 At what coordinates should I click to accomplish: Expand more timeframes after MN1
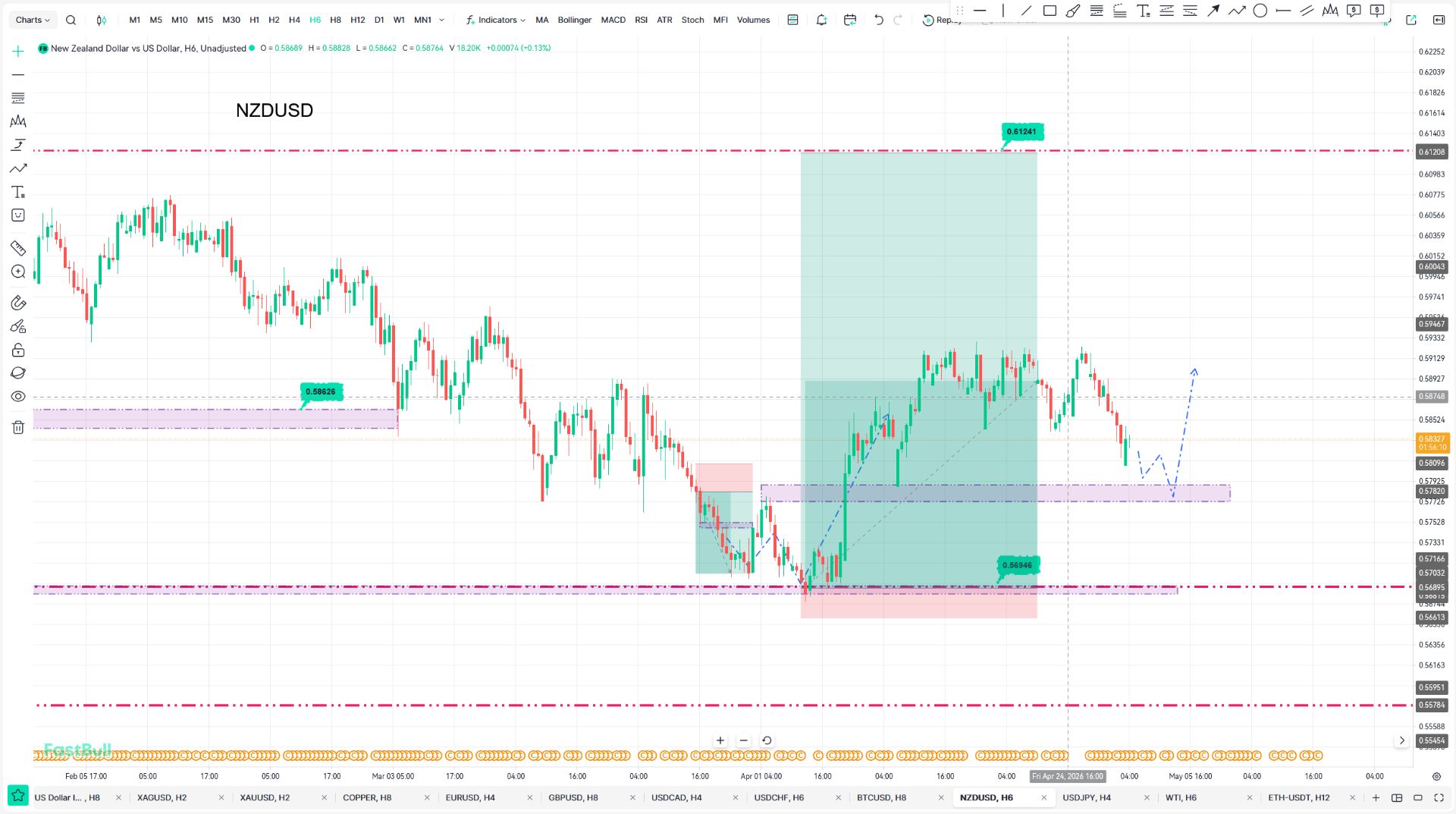tap(442, 20)
